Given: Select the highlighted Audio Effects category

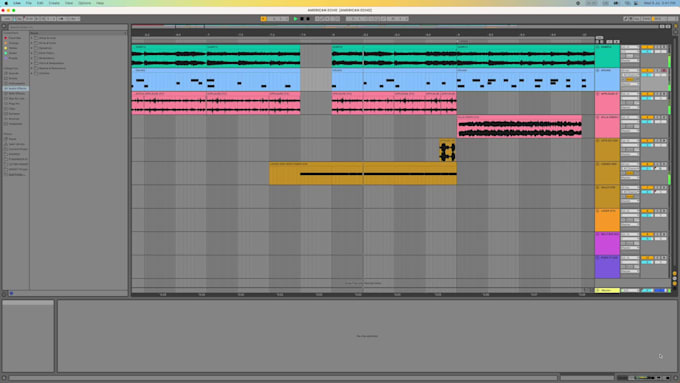Looking at the screenshot, I should pyautogui.click(x=16, y=88).
